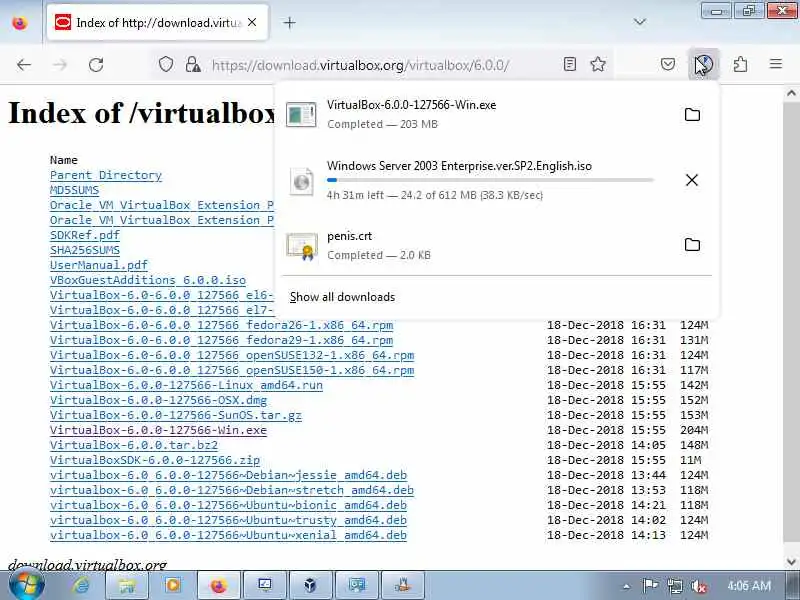
Task: Download the Ubuntu trusty amd64 deb
Action: [229, 520]
